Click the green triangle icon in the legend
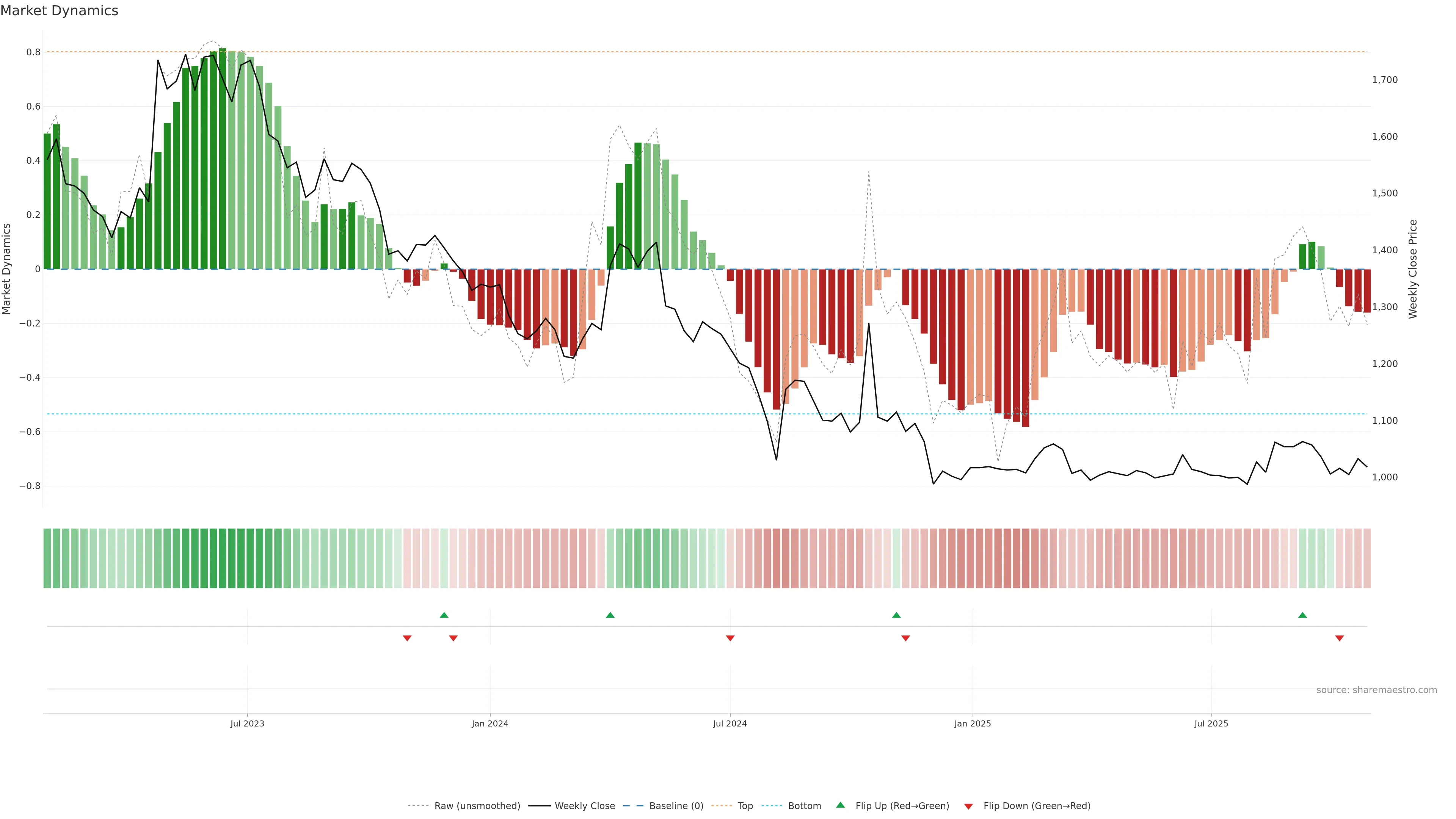This screenshot has height=819, width=1456. [x=841, y=805]
